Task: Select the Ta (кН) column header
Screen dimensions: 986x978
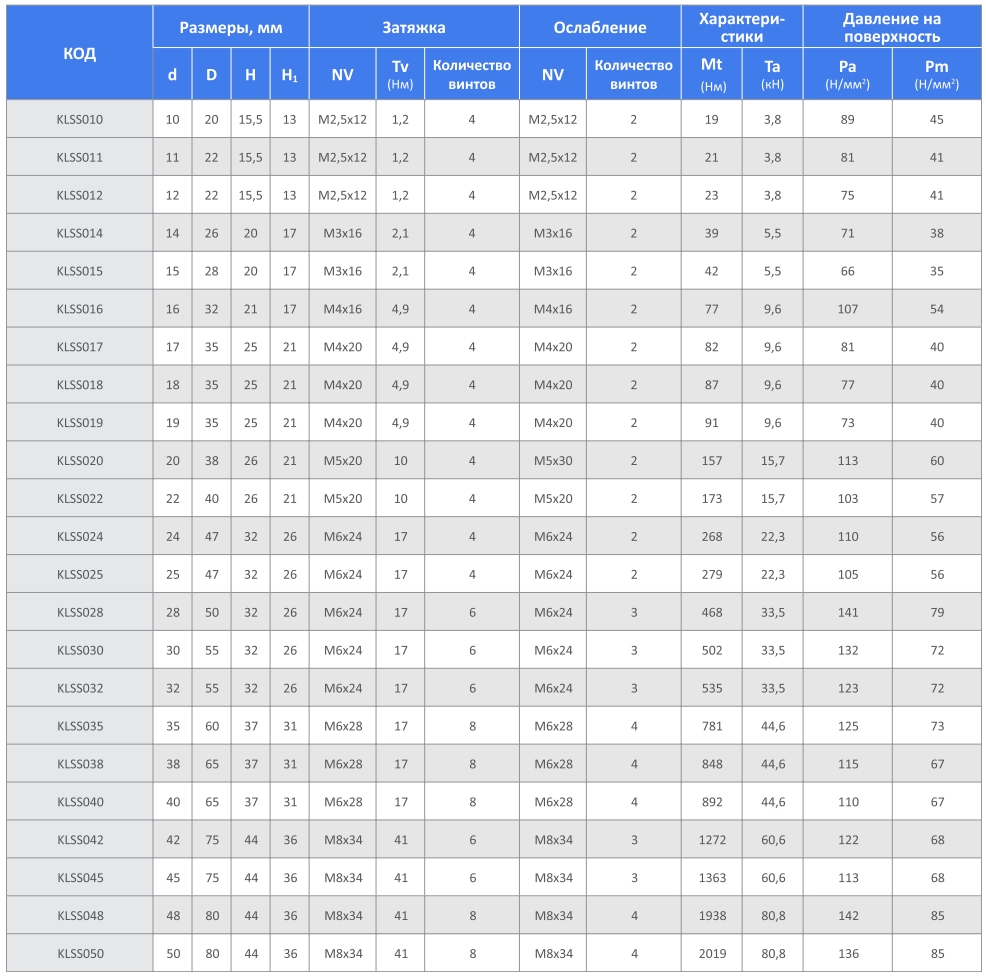Action: (x=772, y=75)
